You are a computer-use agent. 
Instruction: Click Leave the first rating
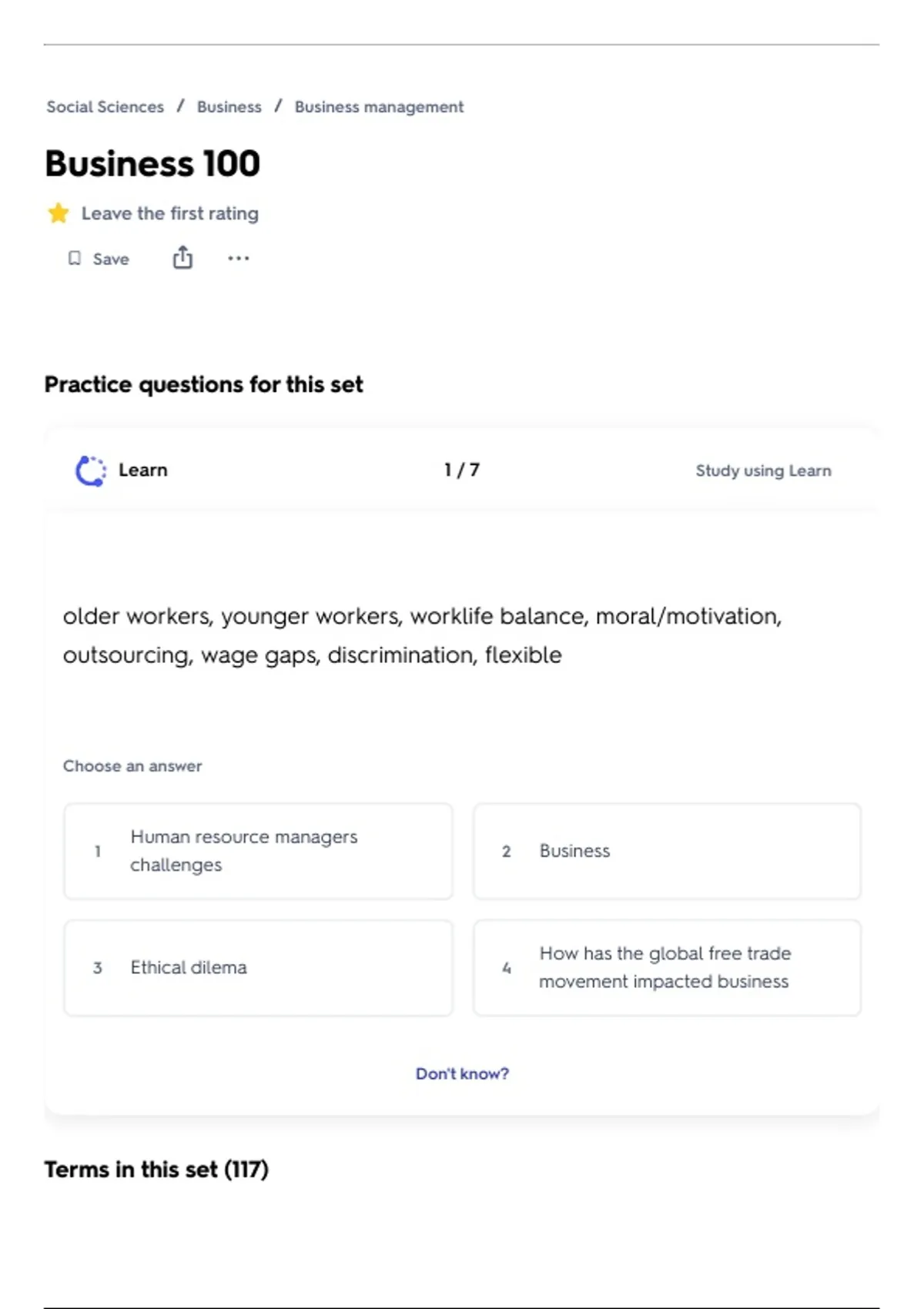click(x=170, y=213)
